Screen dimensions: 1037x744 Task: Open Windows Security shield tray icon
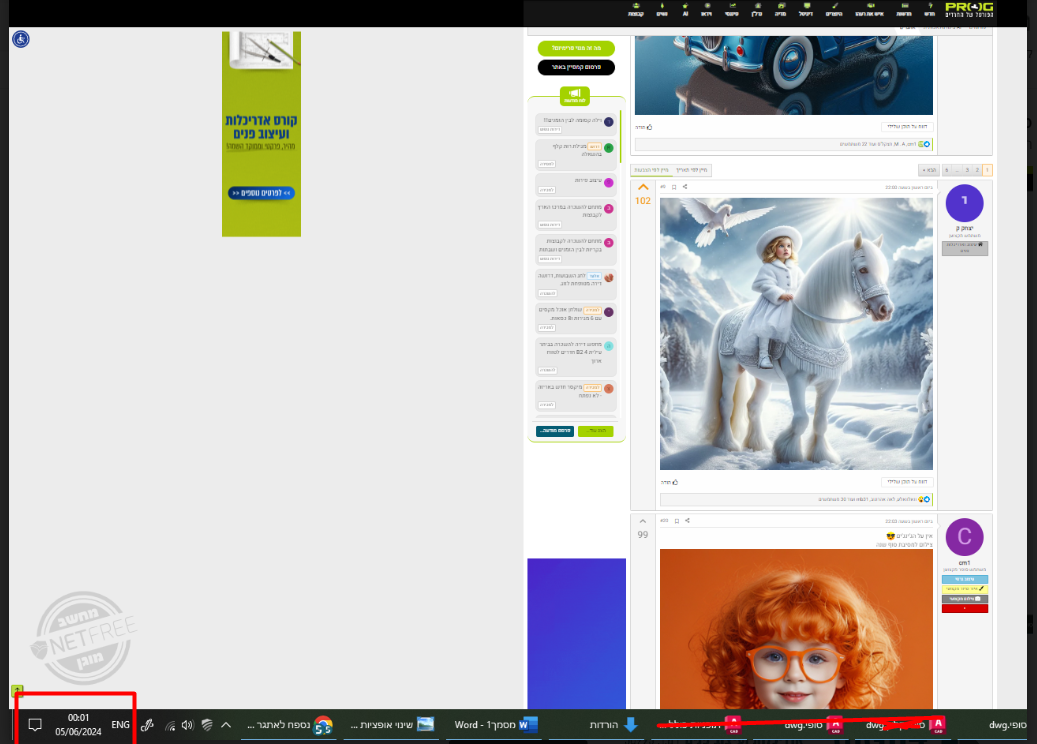(207, 725)
